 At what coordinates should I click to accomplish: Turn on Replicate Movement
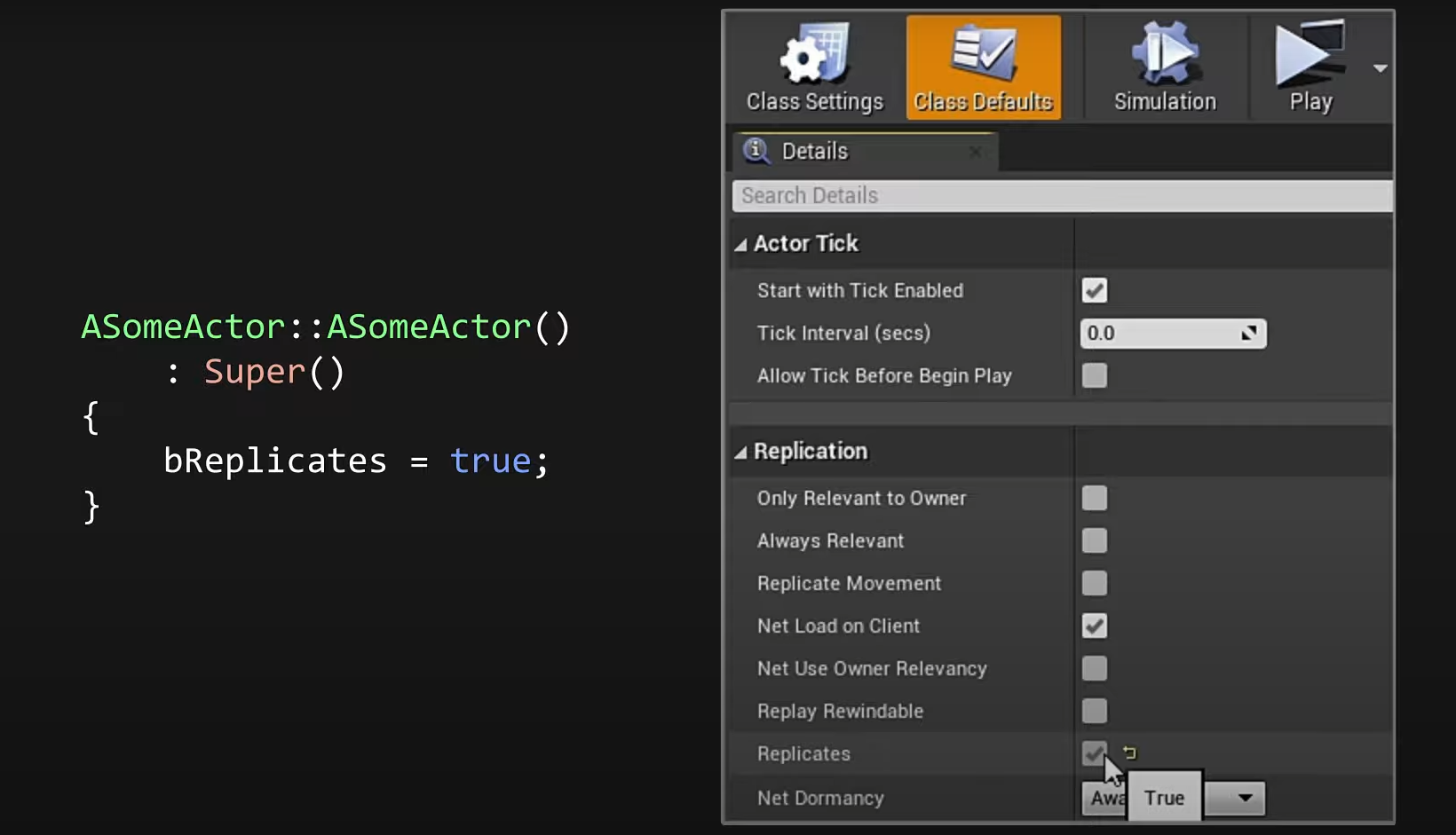tap(1094, 584)
